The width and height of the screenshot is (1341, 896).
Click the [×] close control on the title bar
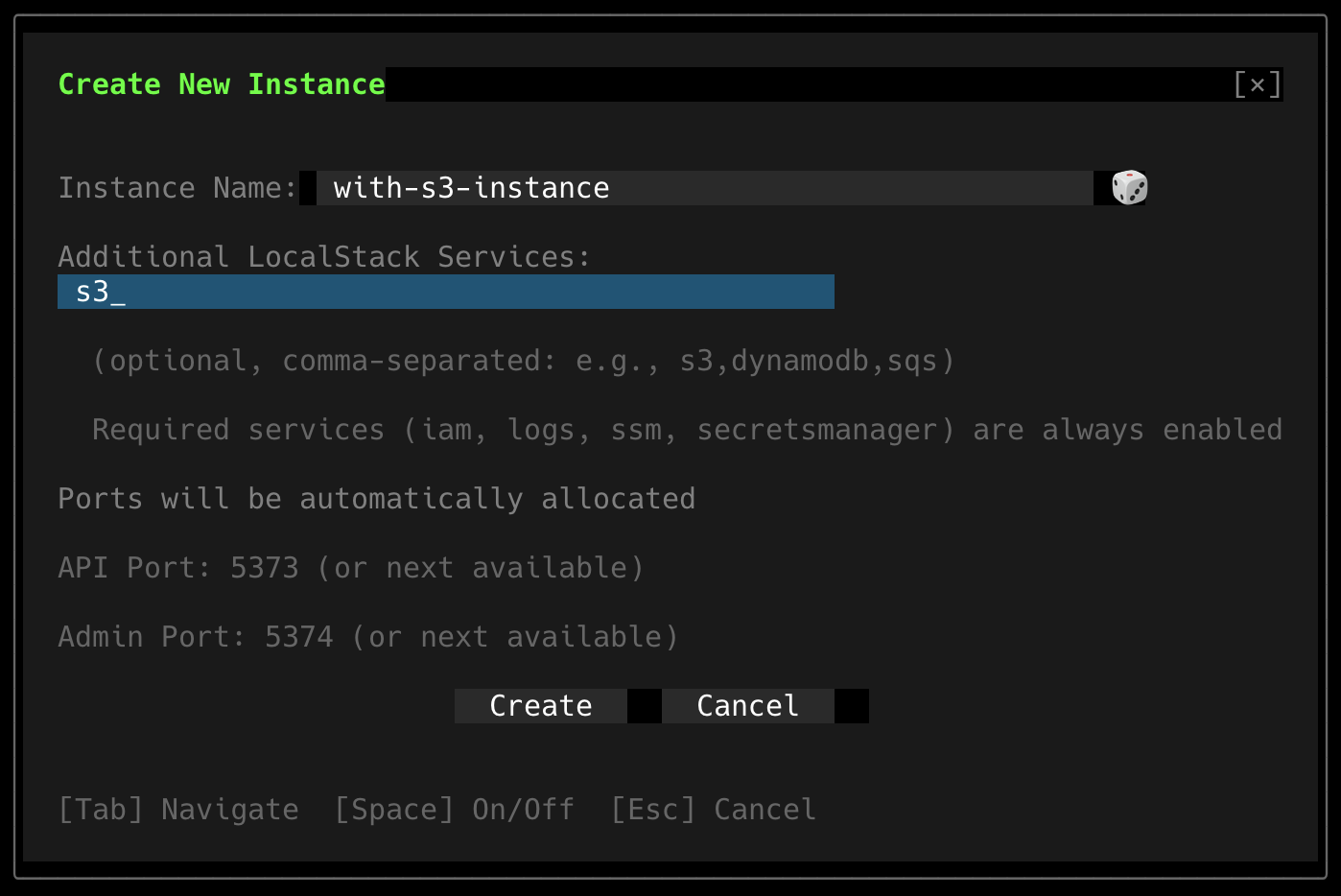(1258, 84)
